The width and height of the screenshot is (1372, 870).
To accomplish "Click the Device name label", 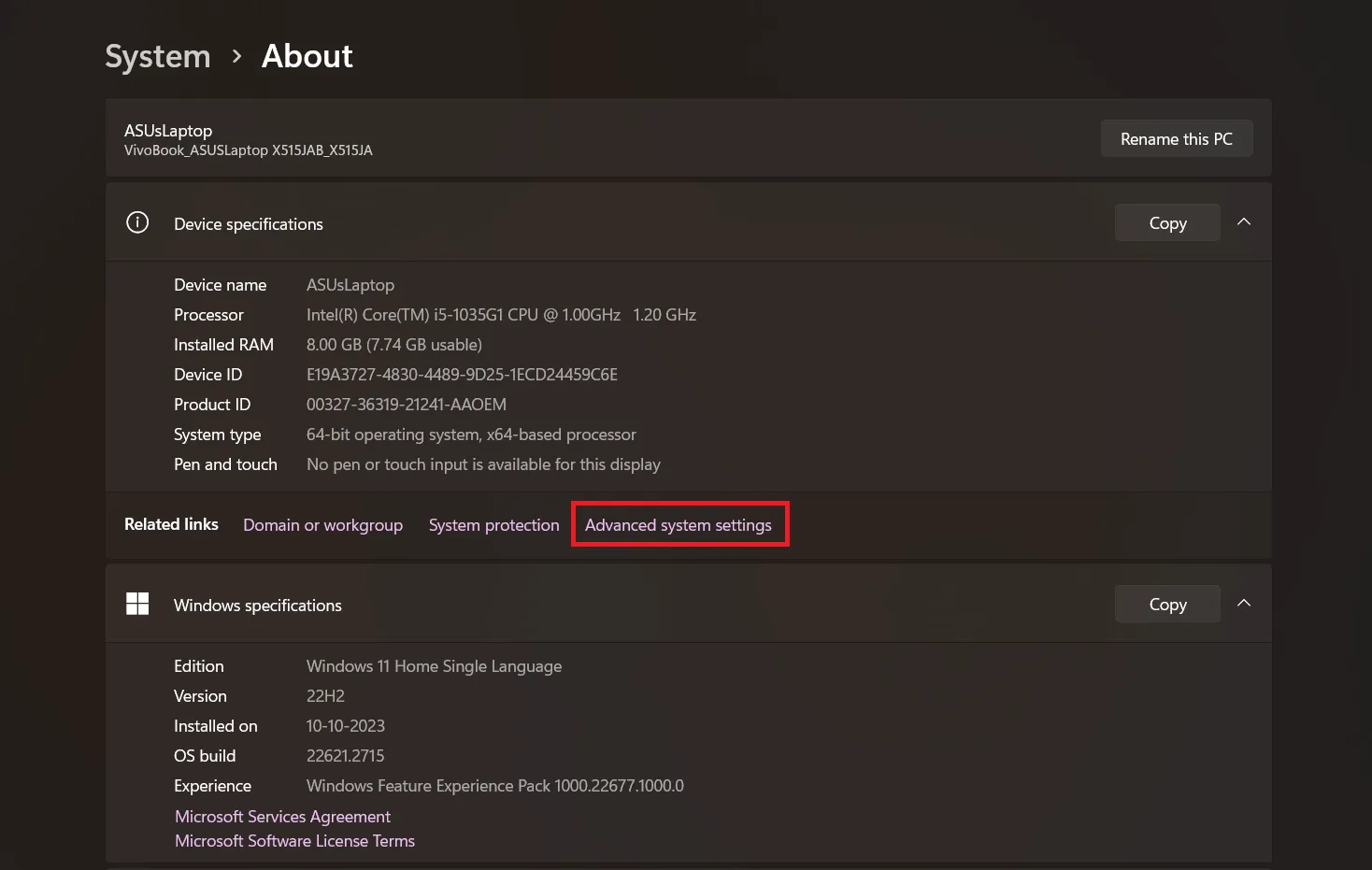I will [221, 285].
